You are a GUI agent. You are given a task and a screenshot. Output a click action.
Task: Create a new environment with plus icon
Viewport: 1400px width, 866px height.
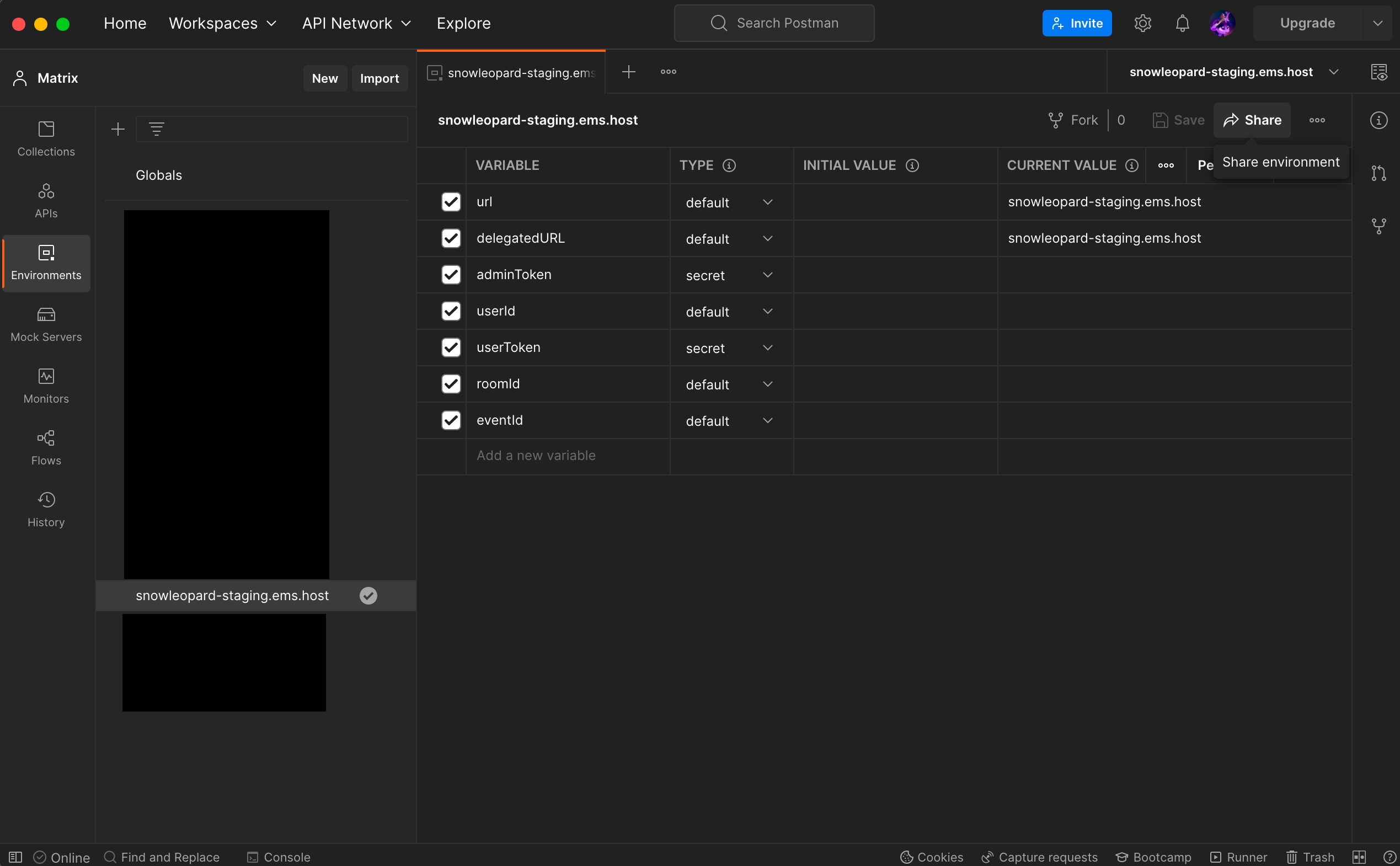[118, 129]
